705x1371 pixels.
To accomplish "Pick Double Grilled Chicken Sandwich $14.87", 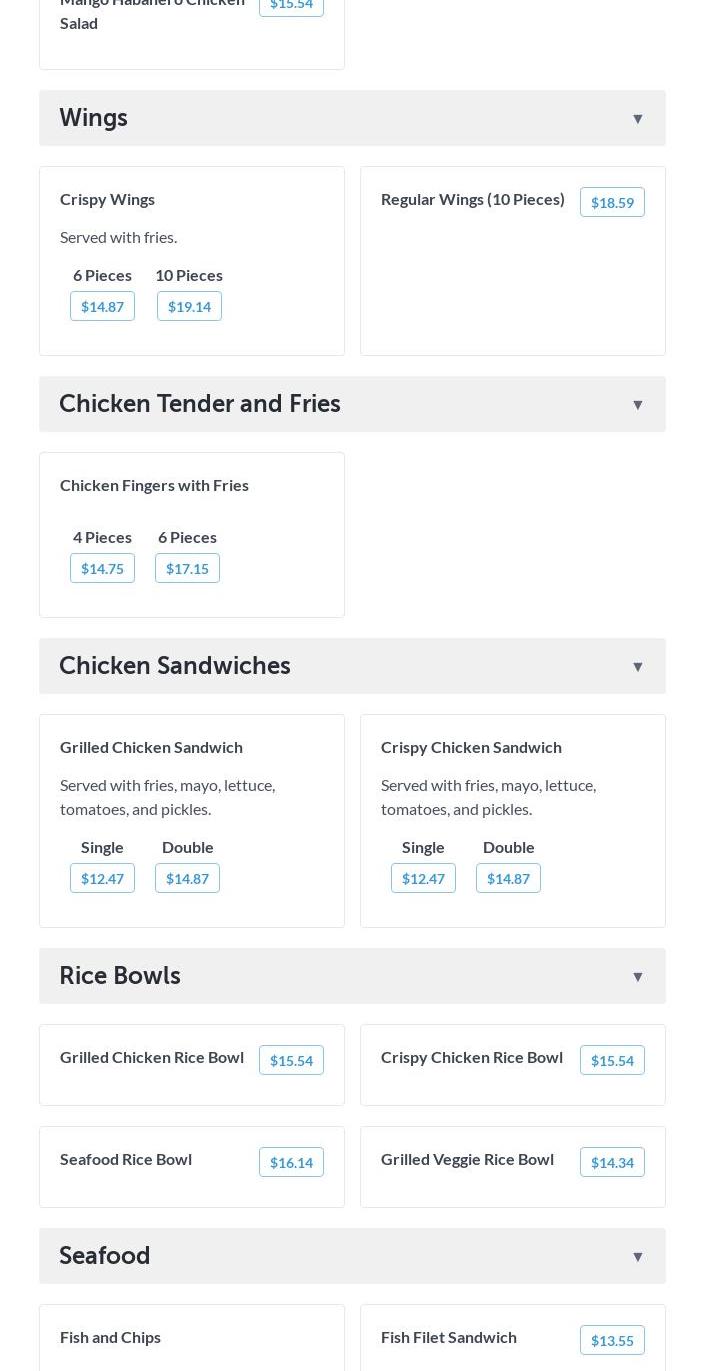I will (x=187, y=878).
